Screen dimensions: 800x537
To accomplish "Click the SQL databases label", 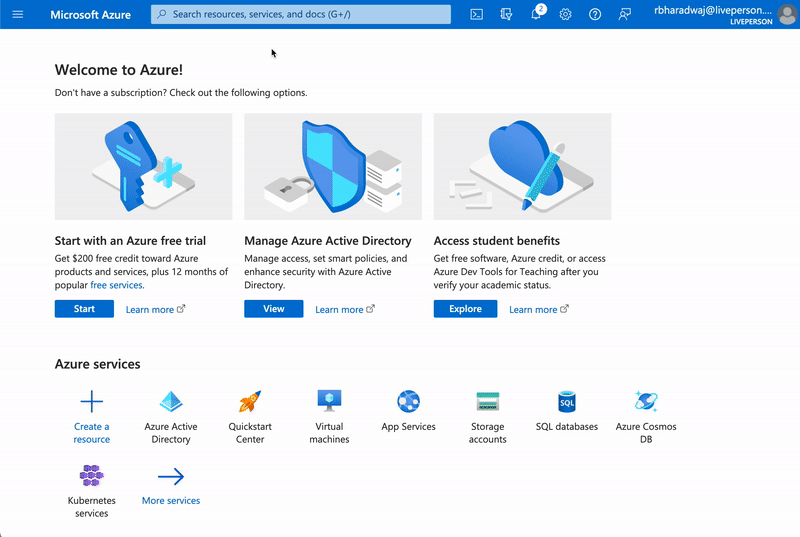I will point(567,427).
